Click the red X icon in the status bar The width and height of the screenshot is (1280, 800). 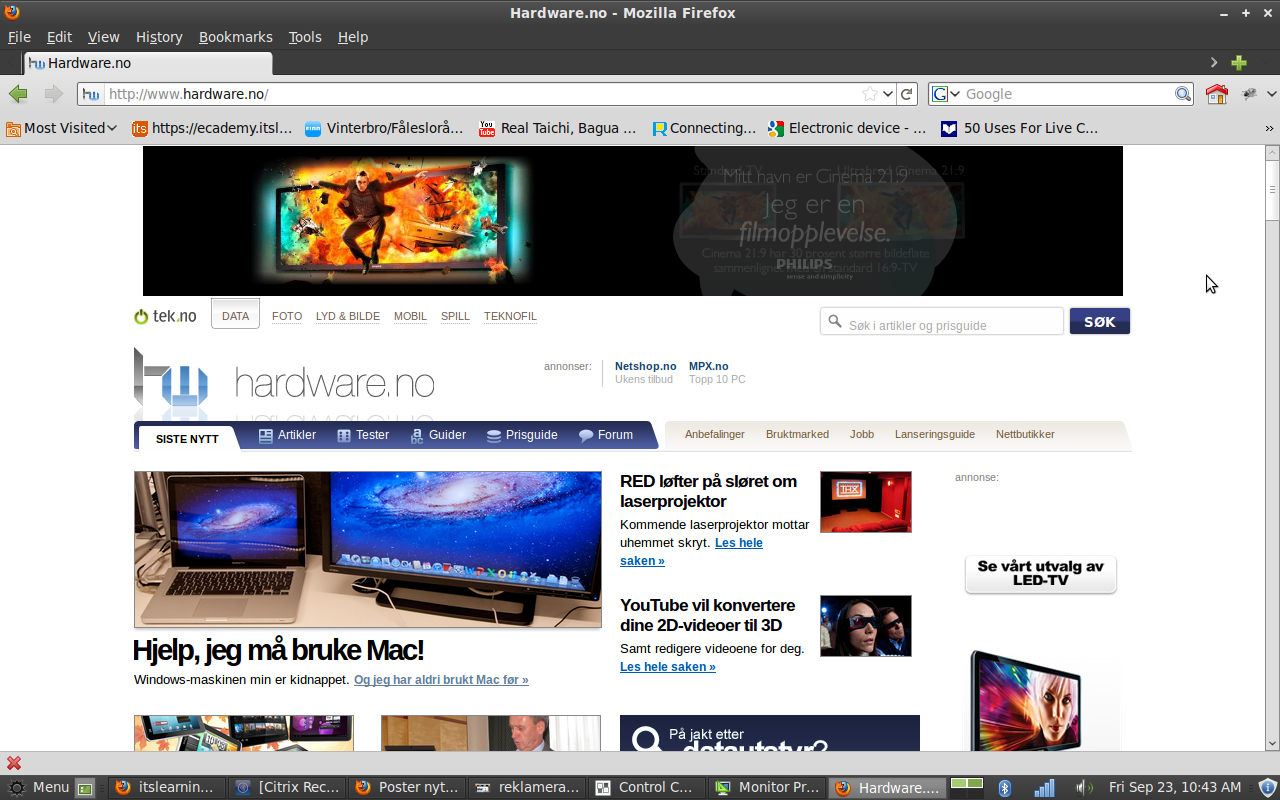(14, 763)
